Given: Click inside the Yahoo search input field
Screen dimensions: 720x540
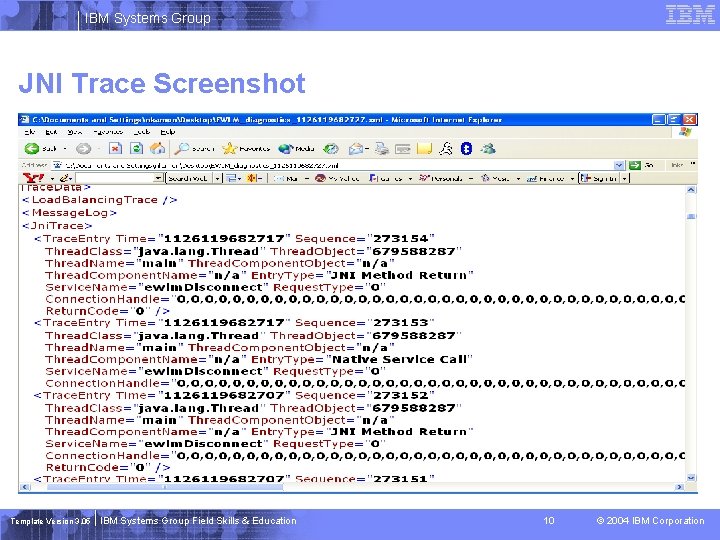Looking at the screenshot, I should tap(115, 178).
